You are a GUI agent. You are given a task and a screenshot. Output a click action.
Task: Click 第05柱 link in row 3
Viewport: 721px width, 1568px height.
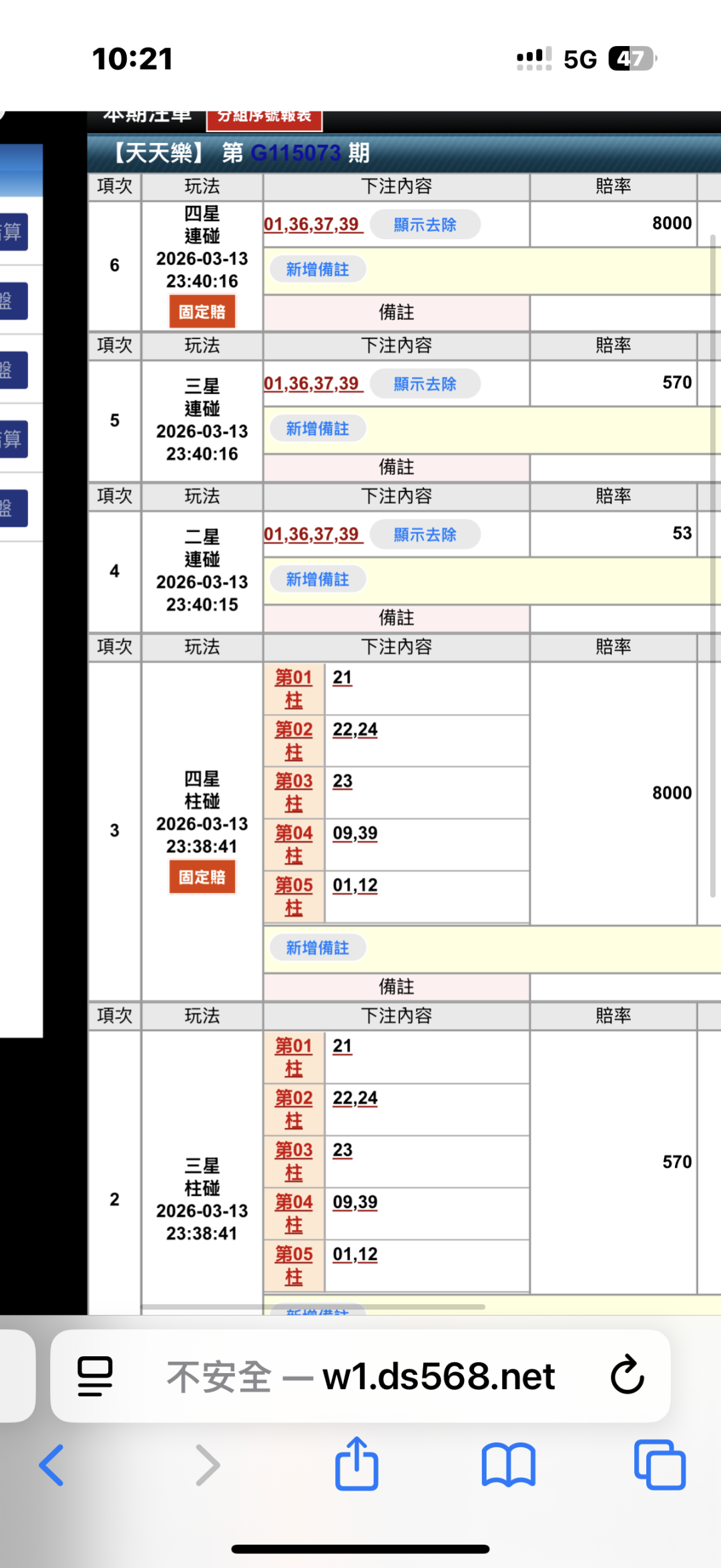coord(294,896)
